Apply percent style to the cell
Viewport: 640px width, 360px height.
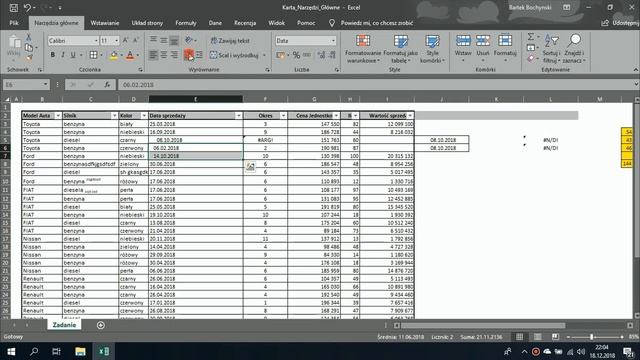pos(296,55)
